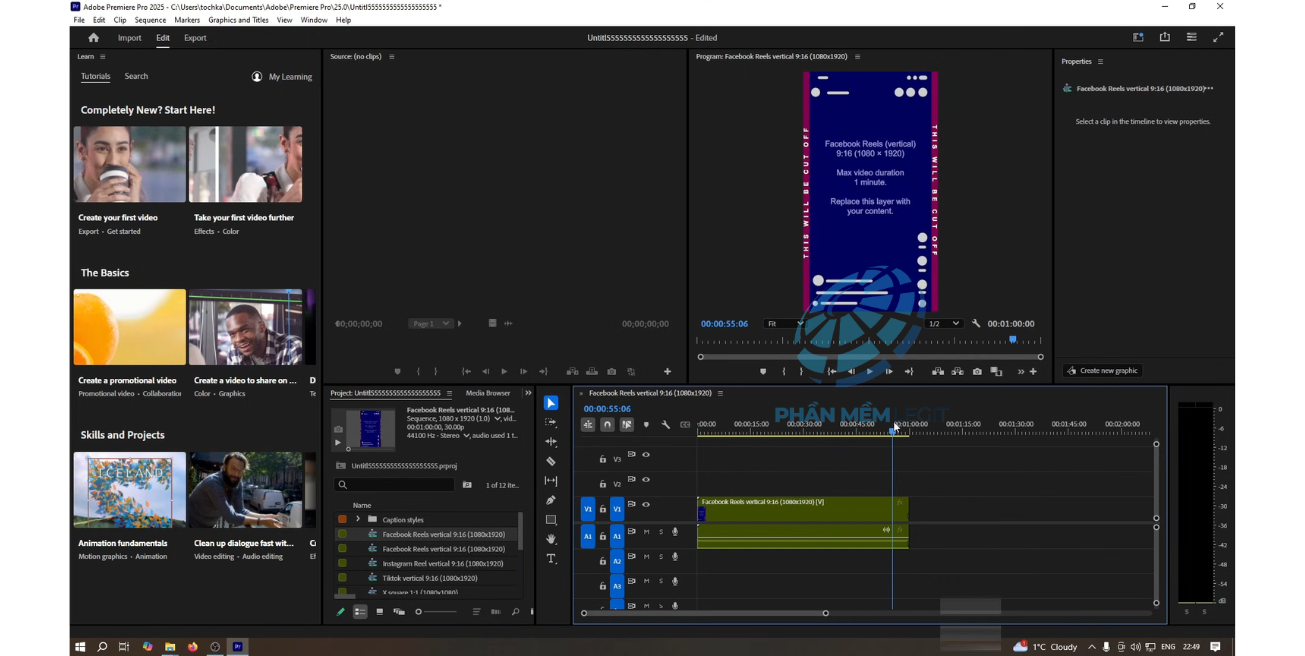
Task: Play the sequence in Program Monitor
Action: pos(870,372)
